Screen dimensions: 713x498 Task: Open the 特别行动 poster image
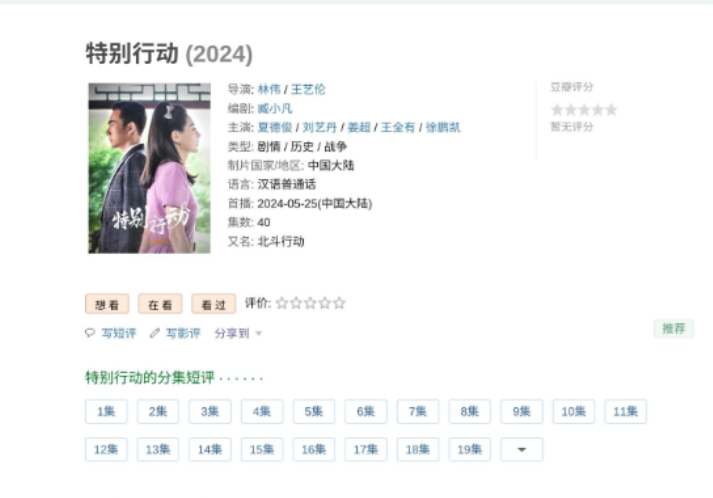(x=149, y=168)
